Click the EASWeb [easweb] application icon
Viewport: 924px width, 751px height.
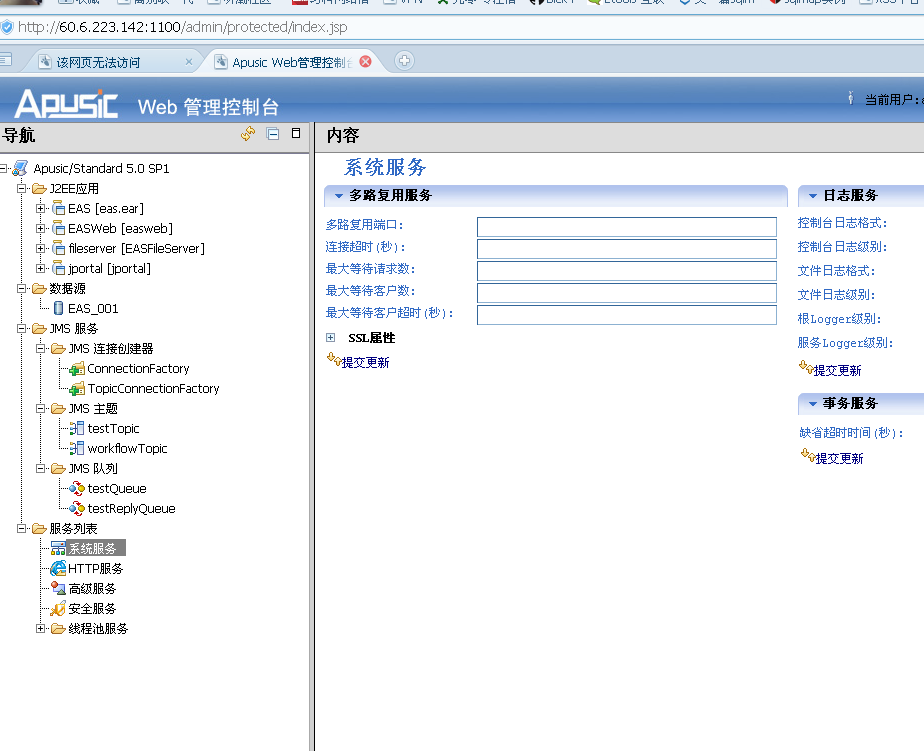click(58, 228)
